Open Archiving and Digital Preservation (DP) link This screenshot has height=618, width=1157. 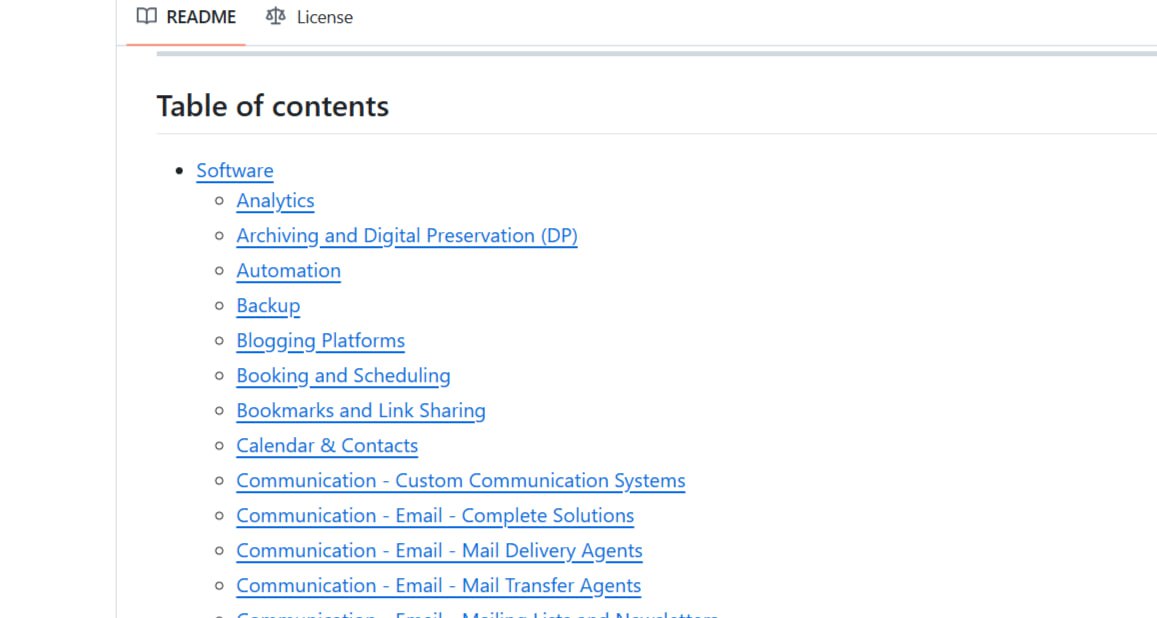406,236
